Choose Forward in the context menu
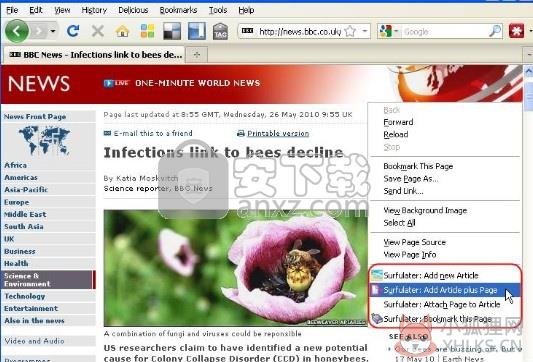Screen dimensions: 533x362 point(398,122)
